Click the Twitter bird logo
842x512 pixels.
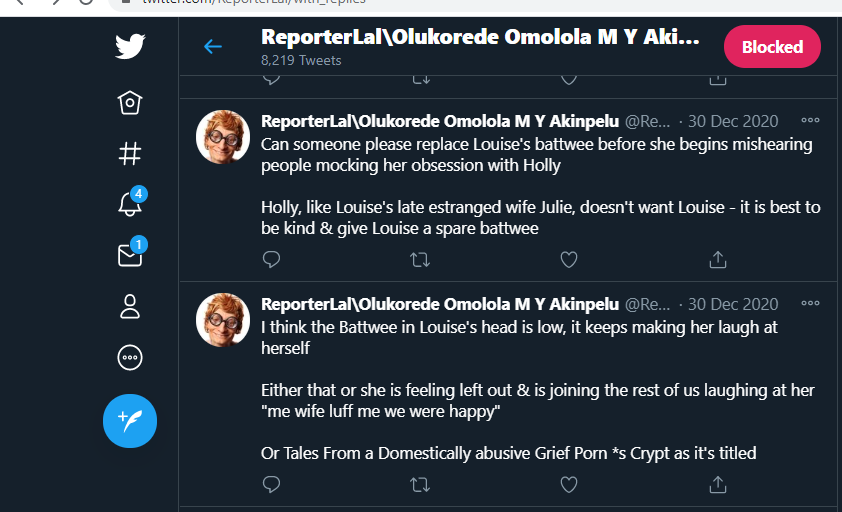(130, 47)
